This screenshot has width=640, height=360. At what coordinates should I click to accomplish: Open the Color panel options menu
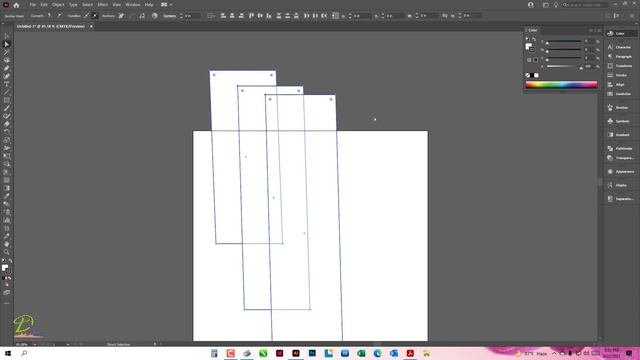tap(599, 30)
